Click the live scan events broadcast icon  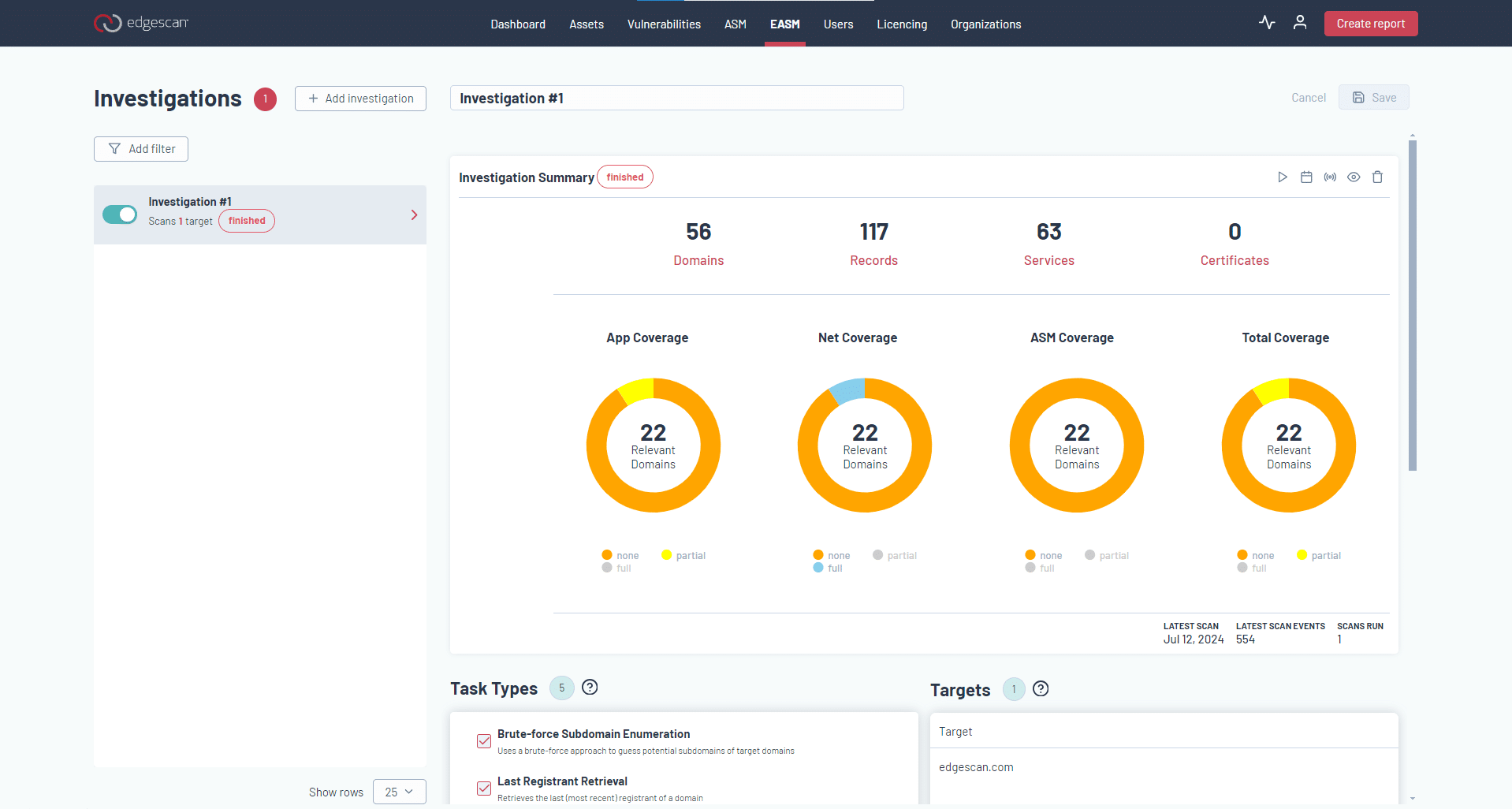click(x=1330, y=177)
